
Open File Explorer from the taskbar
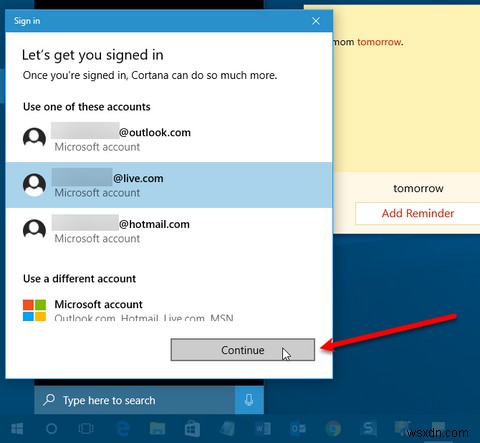pyautogui.click(x=157, y=429)
